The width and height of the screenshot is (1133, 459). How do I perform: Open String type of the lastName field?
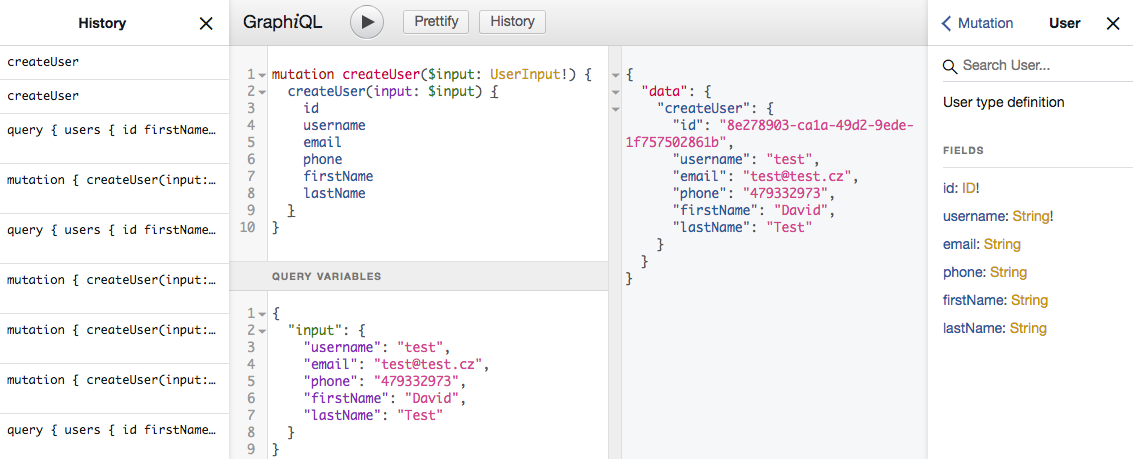[x=1028, y=328]
